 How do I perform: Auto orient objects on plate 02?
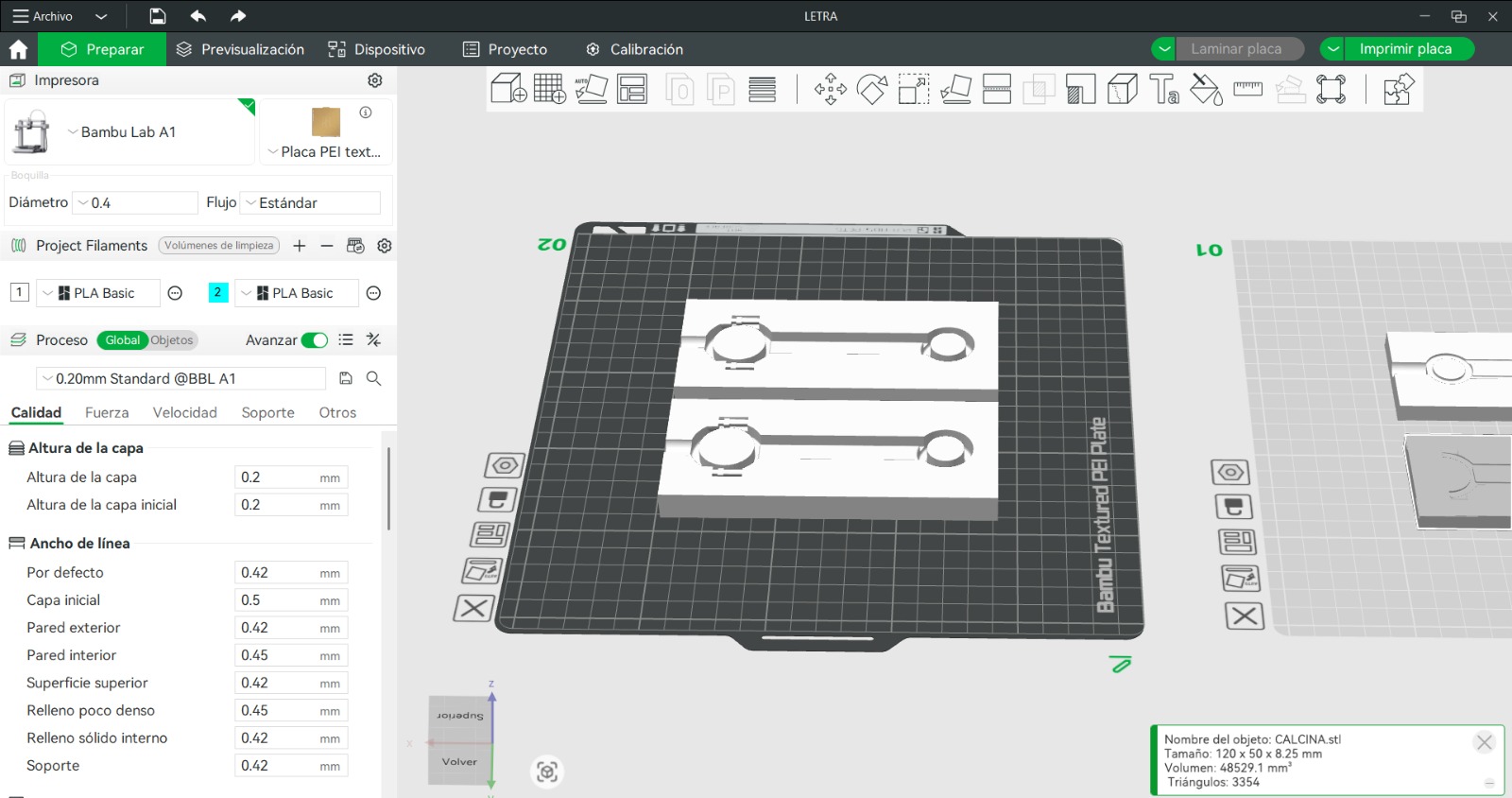coord(482,571)
